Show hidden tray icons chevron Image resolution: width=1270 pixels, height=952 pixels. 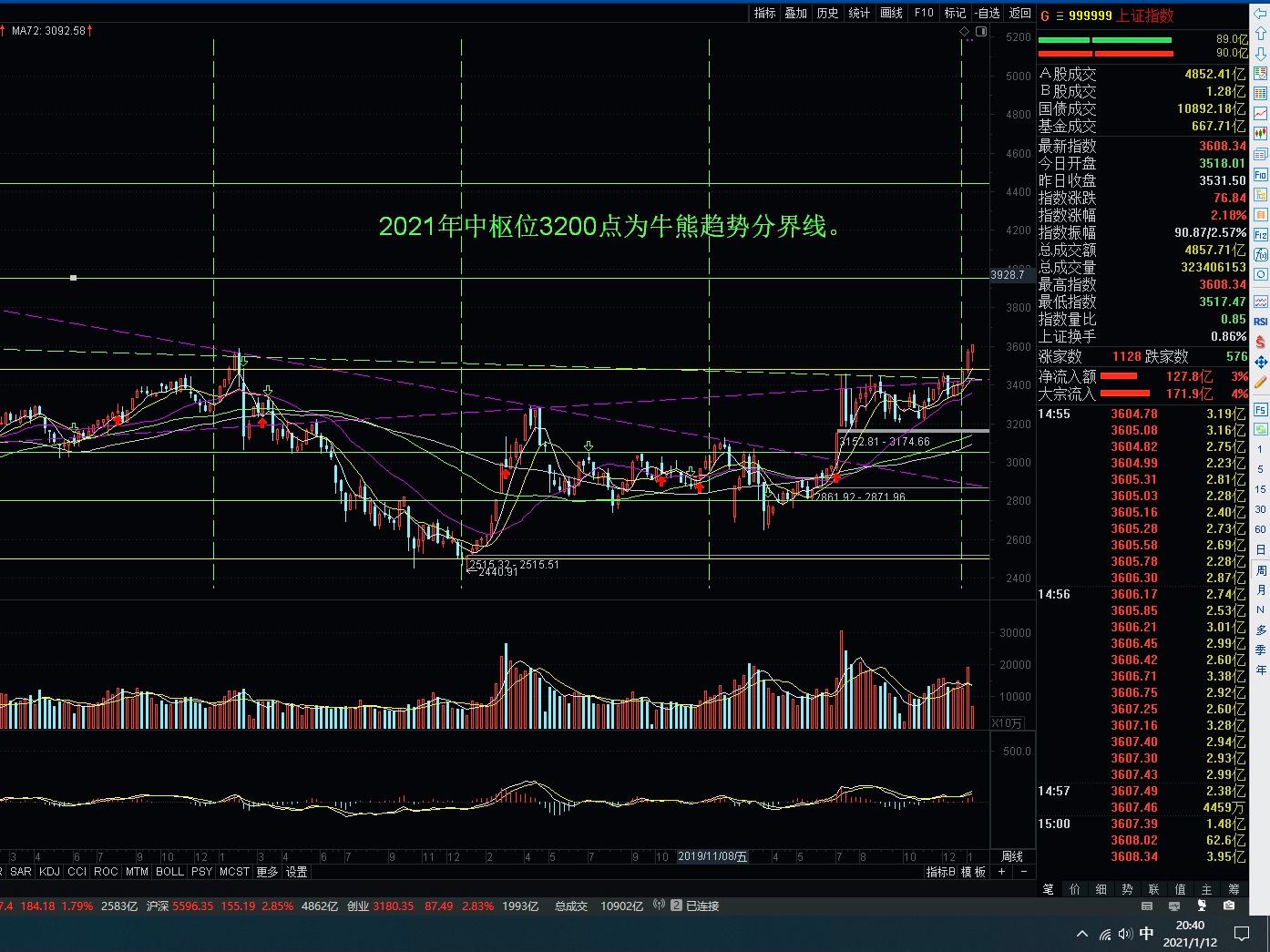pos(1082,934)
